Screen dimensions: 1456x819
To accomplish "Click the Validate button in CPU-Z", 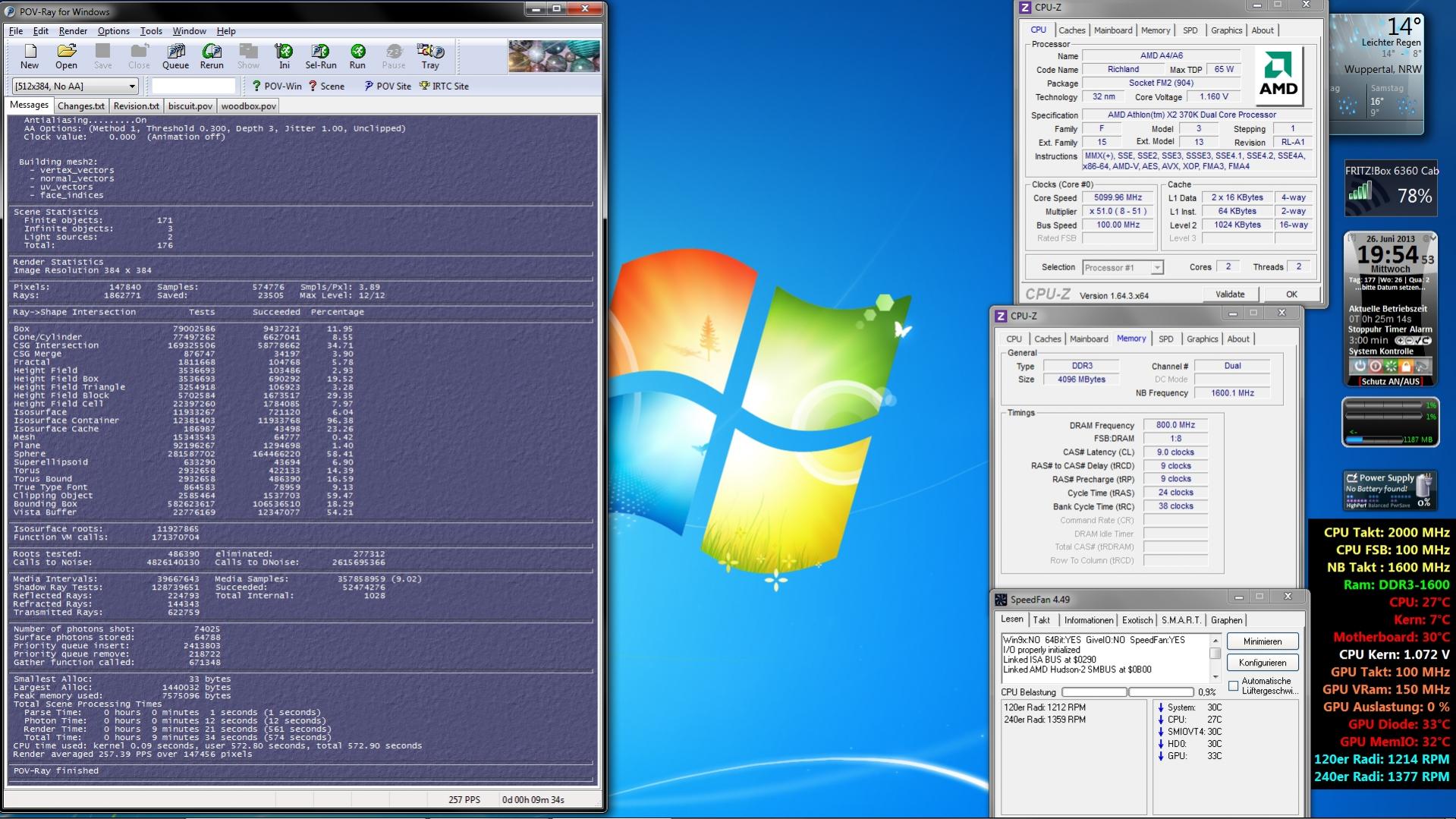I will [x=1230, y=295].
